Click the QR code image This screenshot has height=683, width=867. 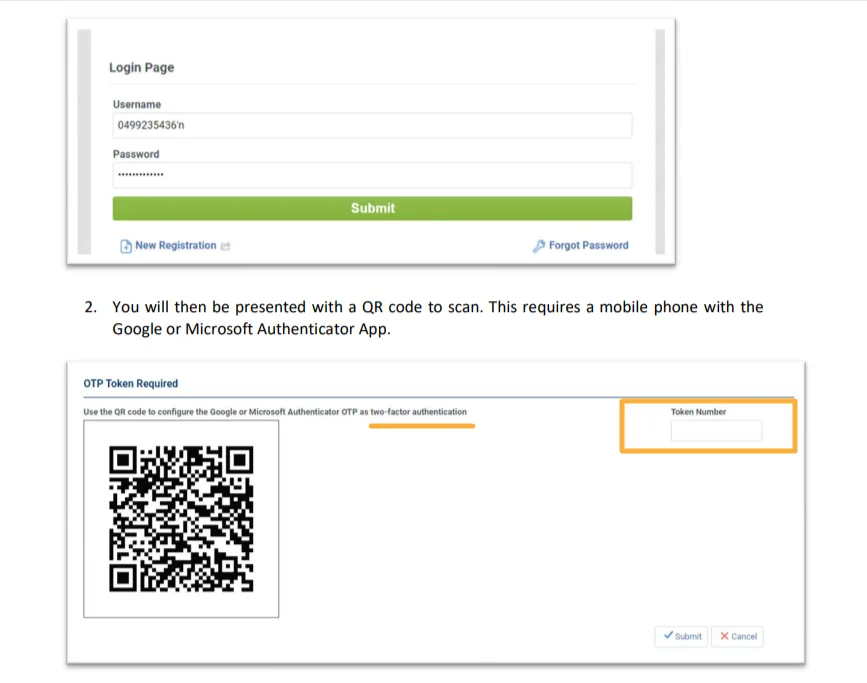point(181,519)
